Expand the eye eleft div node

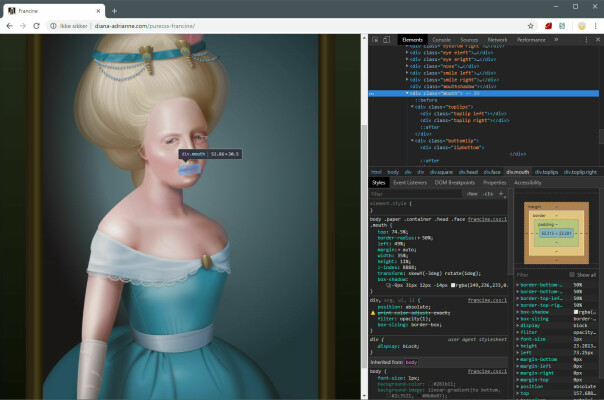(x=407, y=52)
